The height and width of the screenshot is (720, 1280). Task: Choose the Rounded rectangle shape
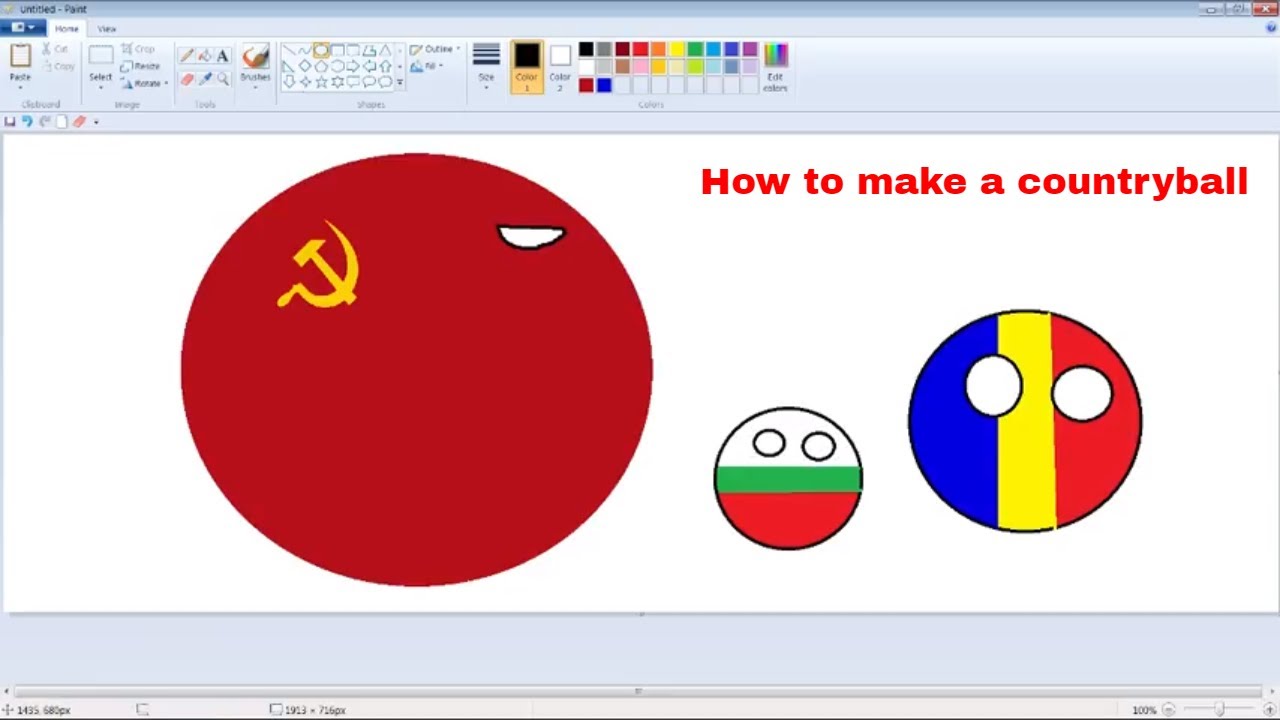coord(353,50)
